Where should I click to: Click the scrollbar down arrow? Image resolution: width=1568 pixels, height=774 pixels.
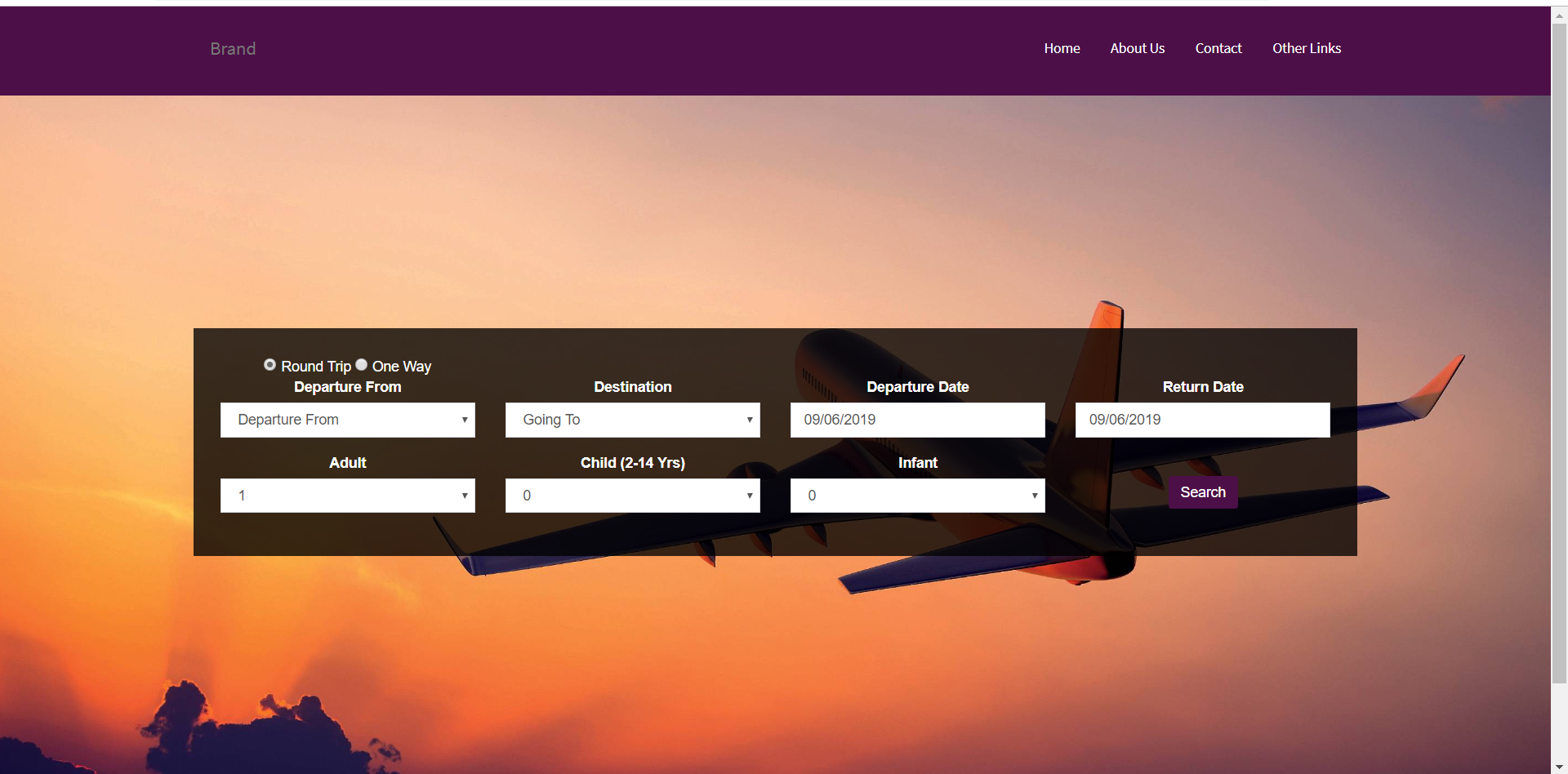1559,767
